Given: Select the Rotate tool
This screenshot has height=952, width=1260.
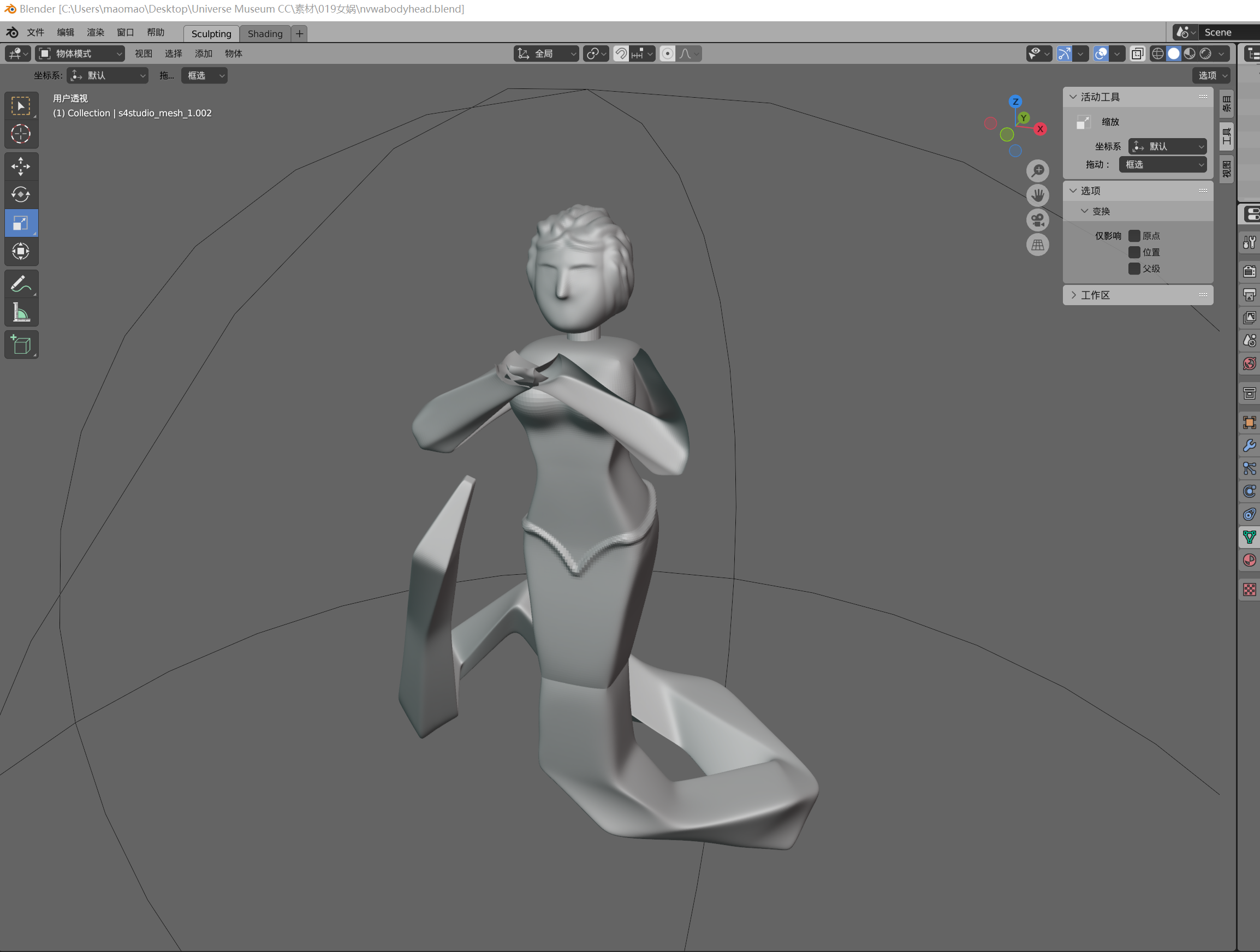Looking at the screenshot, I should point(21,195).
